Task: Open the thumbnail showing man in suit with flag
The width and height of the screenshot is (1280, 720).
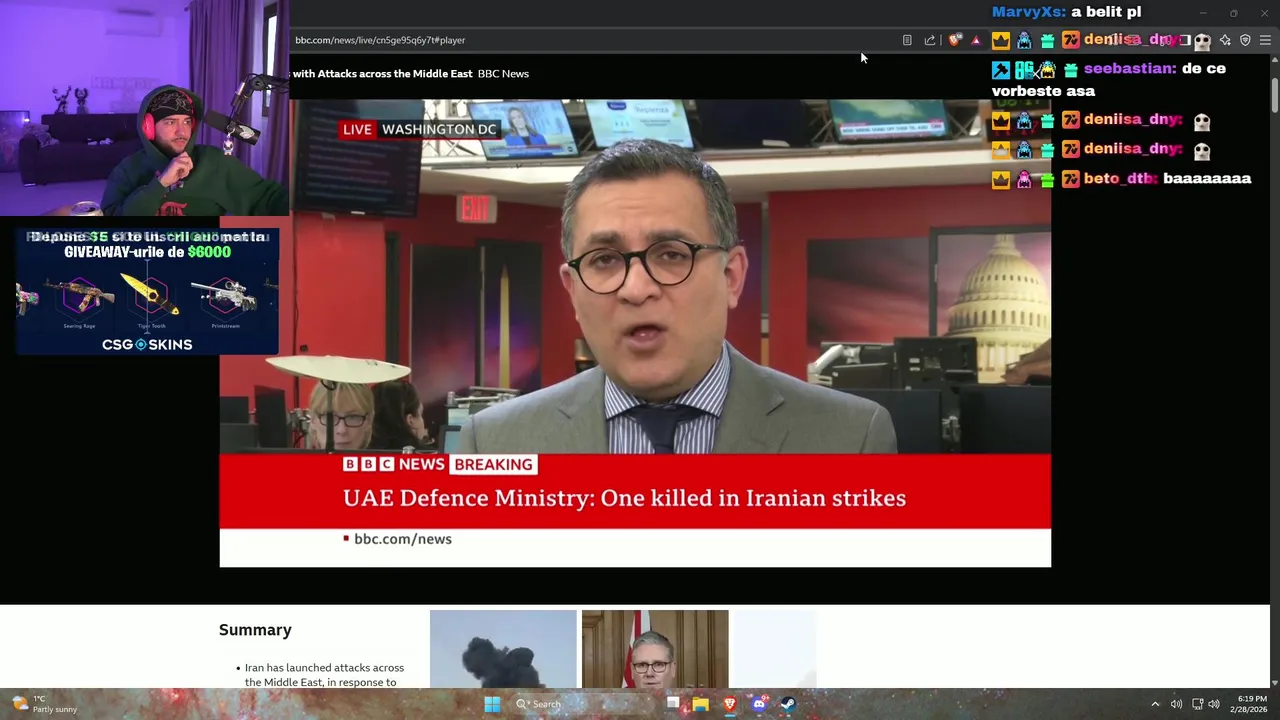Action: [x=655, y=649]
